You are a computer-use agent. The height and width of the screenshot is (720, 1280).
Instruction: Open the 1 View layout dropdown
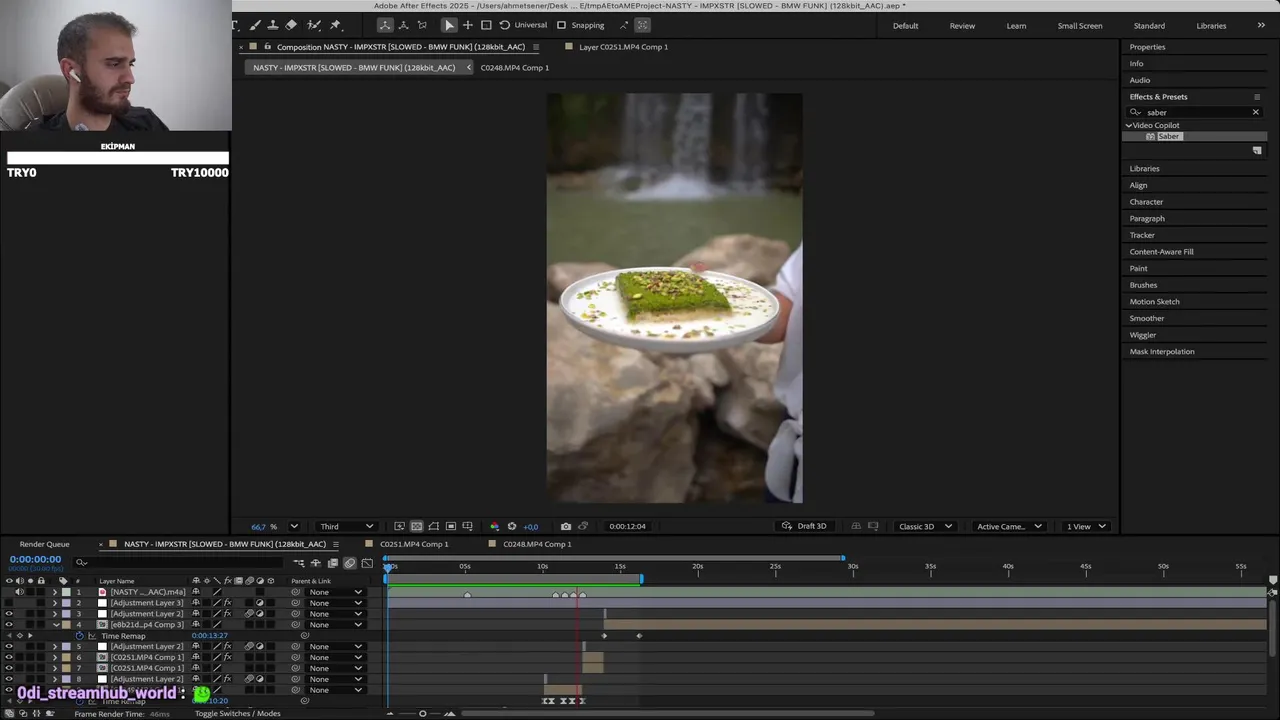1086,526
